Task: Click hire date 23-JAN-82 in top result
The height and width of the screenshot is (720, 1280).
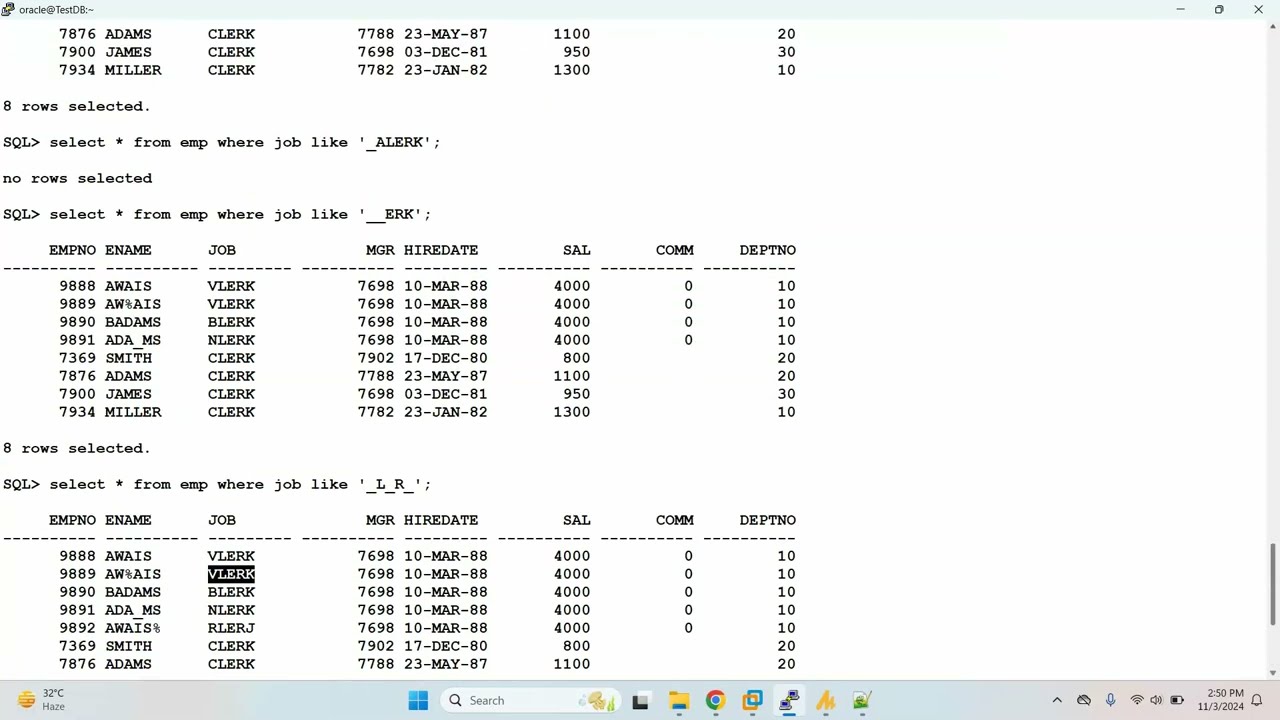Action: coord(446,70)
